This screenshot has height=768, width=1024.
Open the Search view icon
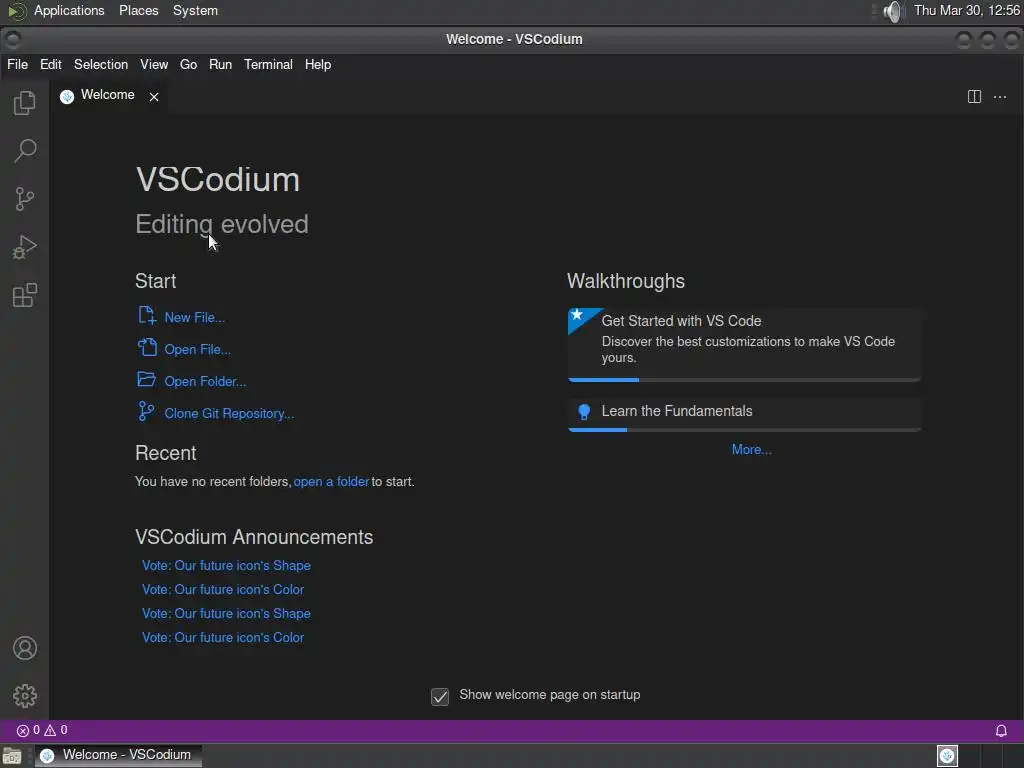25,150
